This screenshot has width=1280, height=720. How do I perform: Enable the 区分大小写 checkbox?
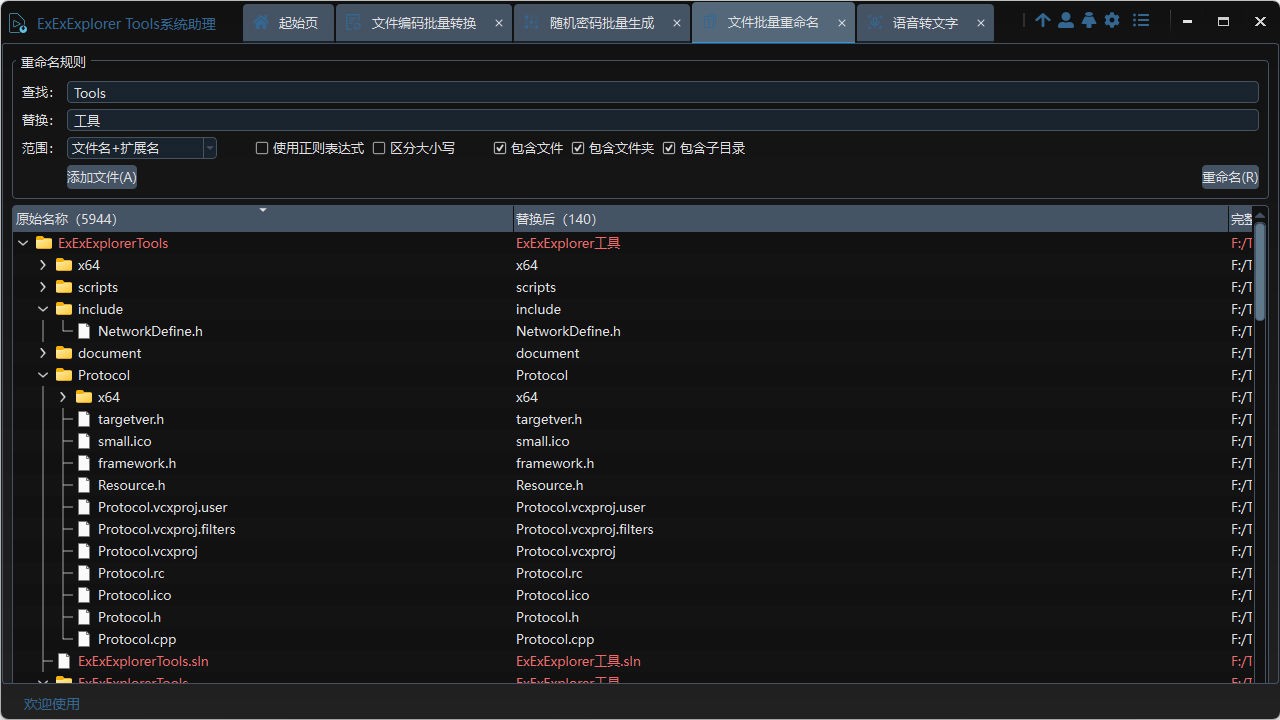[379, 147]
